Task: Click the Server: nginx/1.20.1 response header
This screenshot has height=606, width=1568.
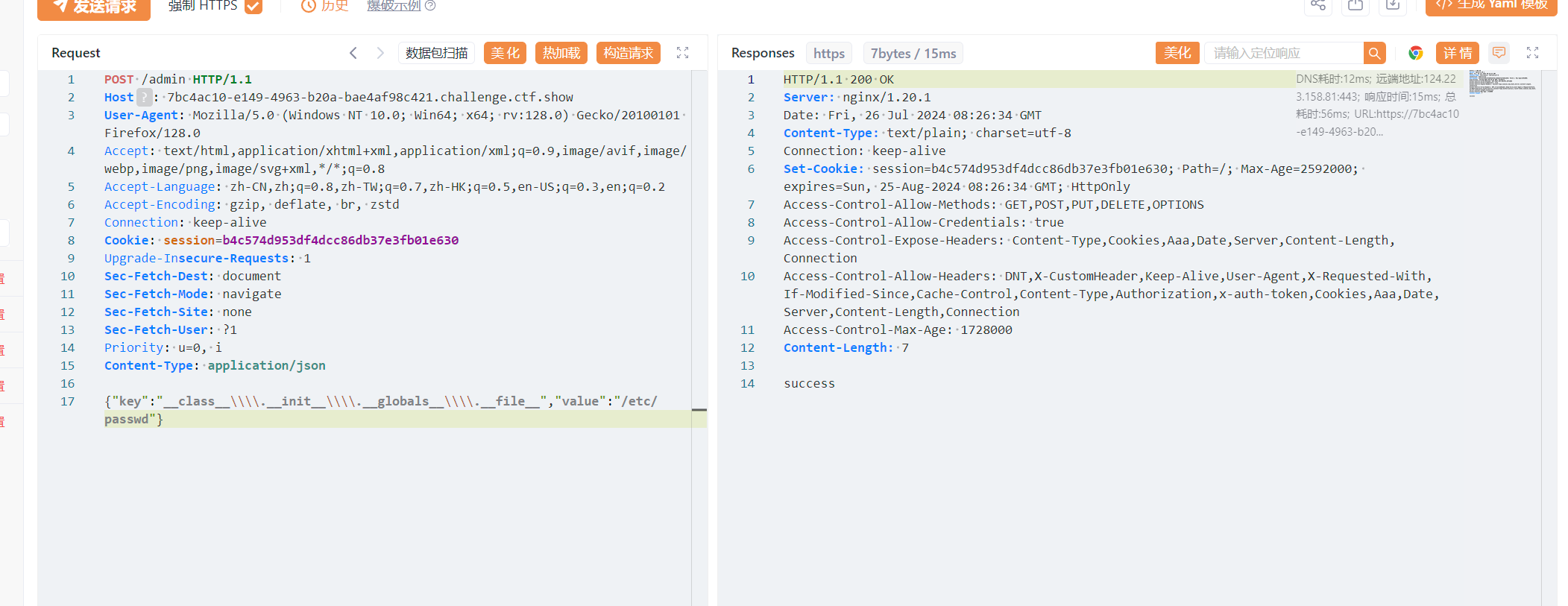Action: [x=857, y=97]
